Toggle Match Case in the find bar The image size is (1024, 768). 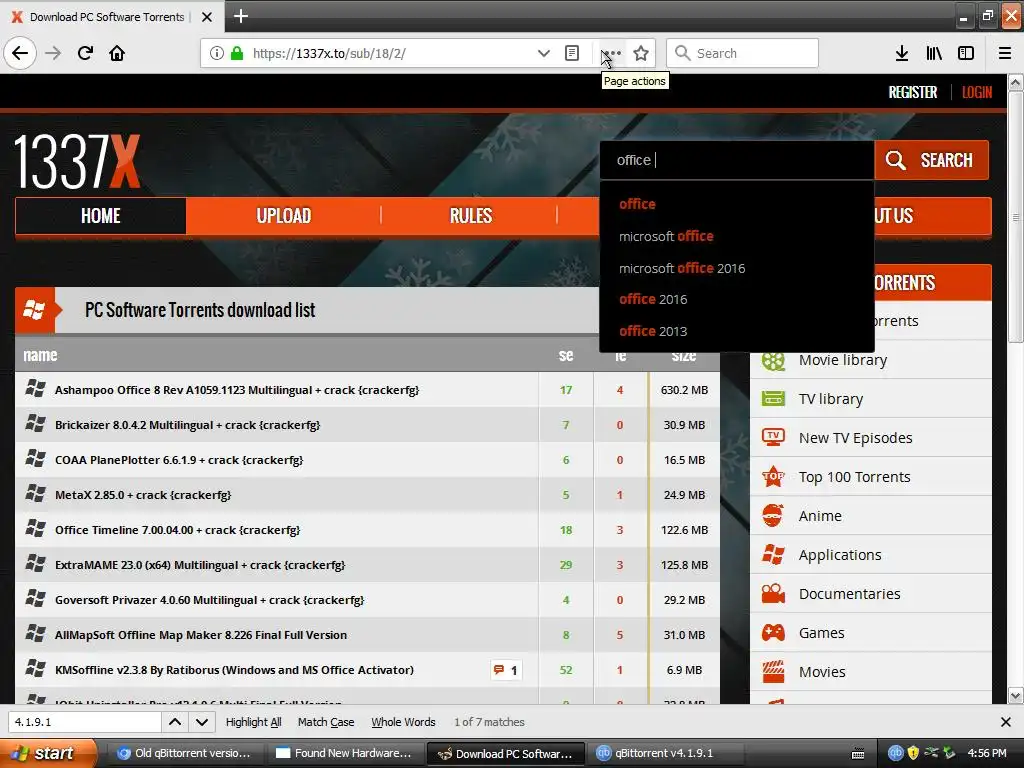coord(326,722)
